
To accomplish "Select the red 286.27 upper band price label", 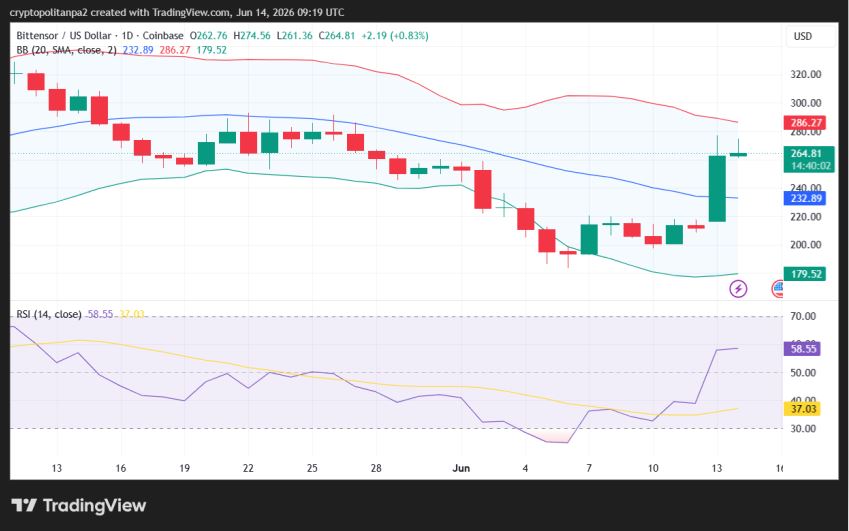I will [x=806, y=123].
